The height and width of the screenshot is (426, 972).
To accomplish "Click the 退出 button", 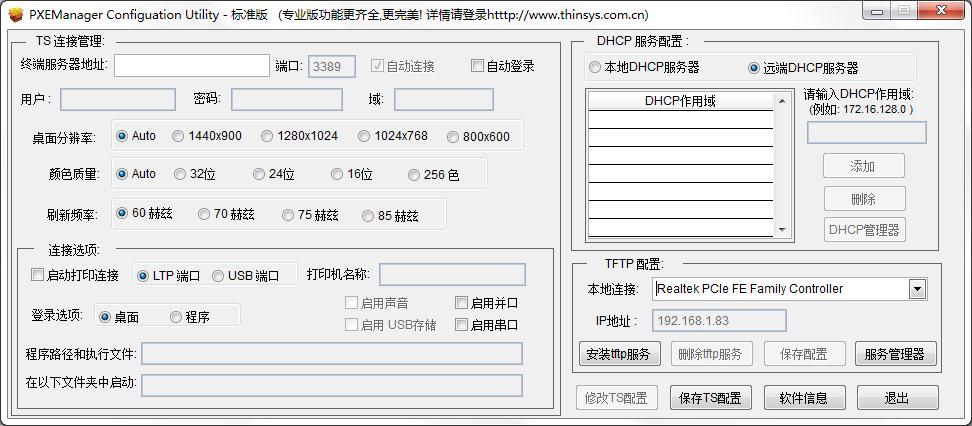I will (x=898, y=398).
